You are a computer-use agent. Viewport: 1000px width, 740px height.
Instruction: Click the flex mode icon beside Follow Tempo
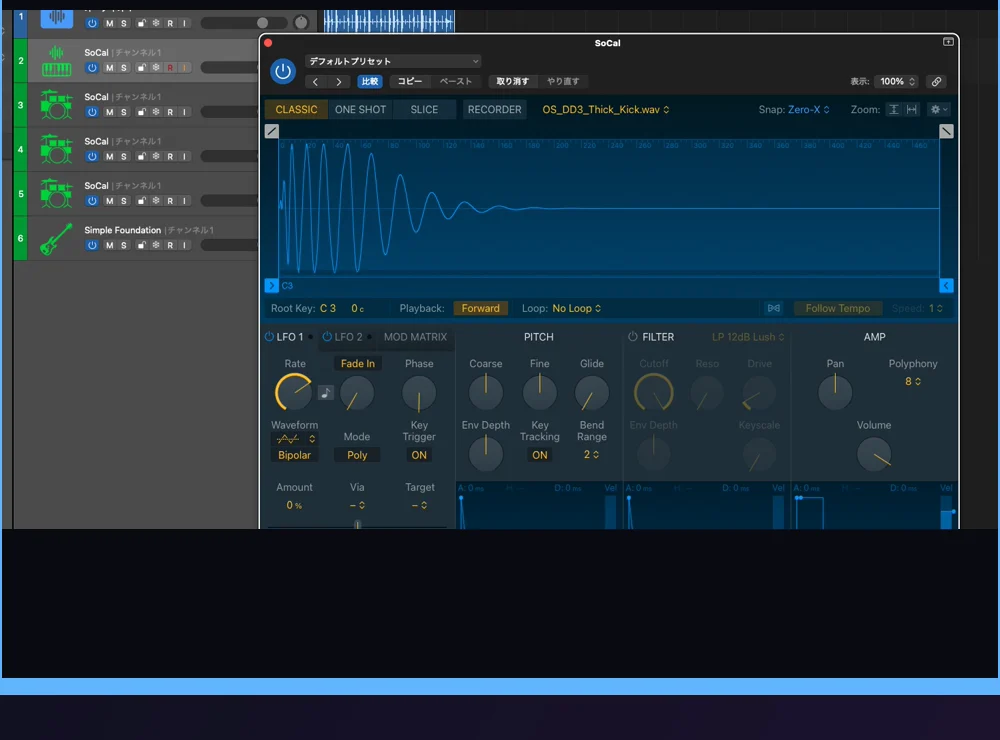click(774, 308)
